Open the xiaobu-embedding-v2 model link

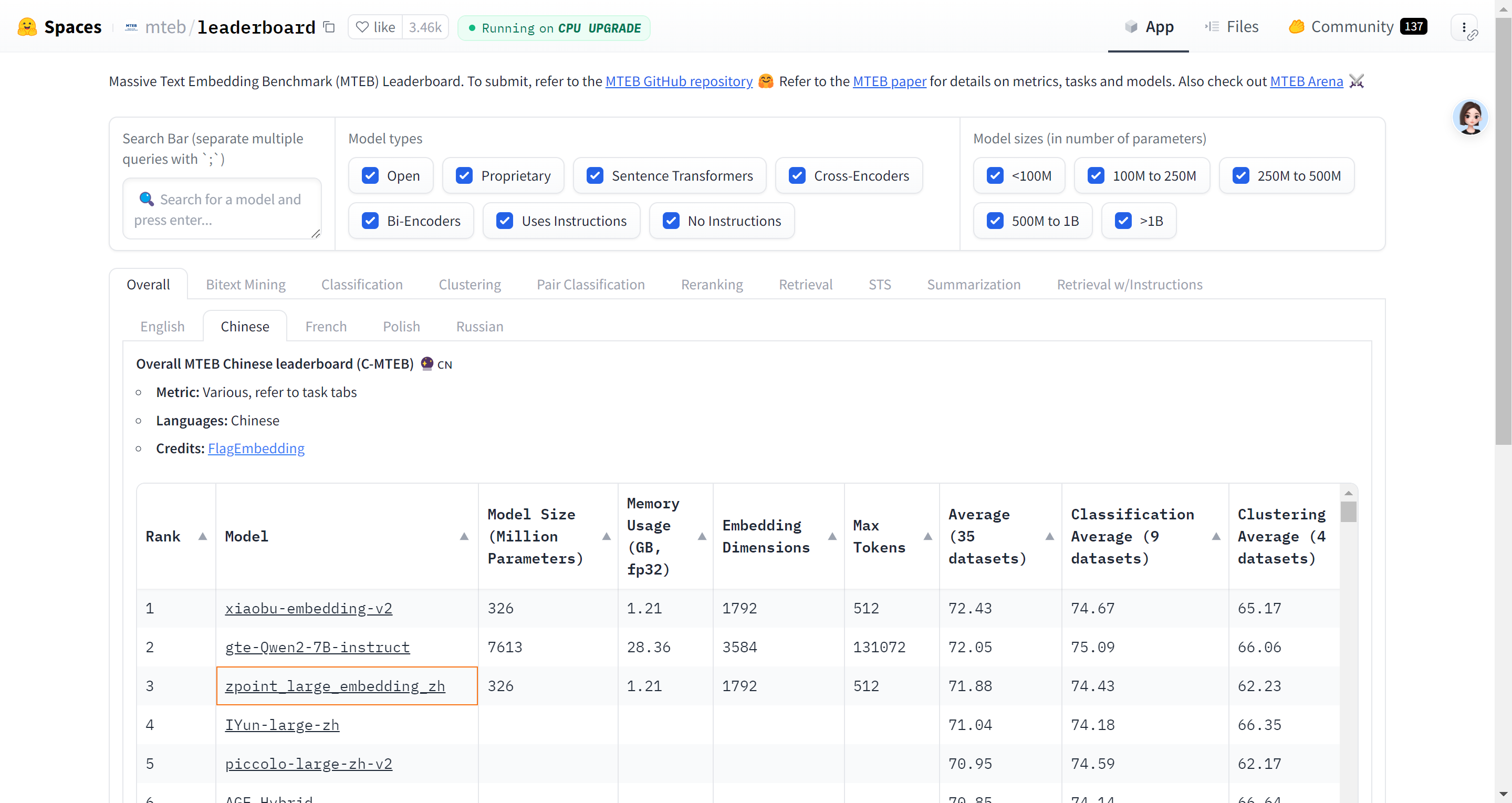click(308, 608)
